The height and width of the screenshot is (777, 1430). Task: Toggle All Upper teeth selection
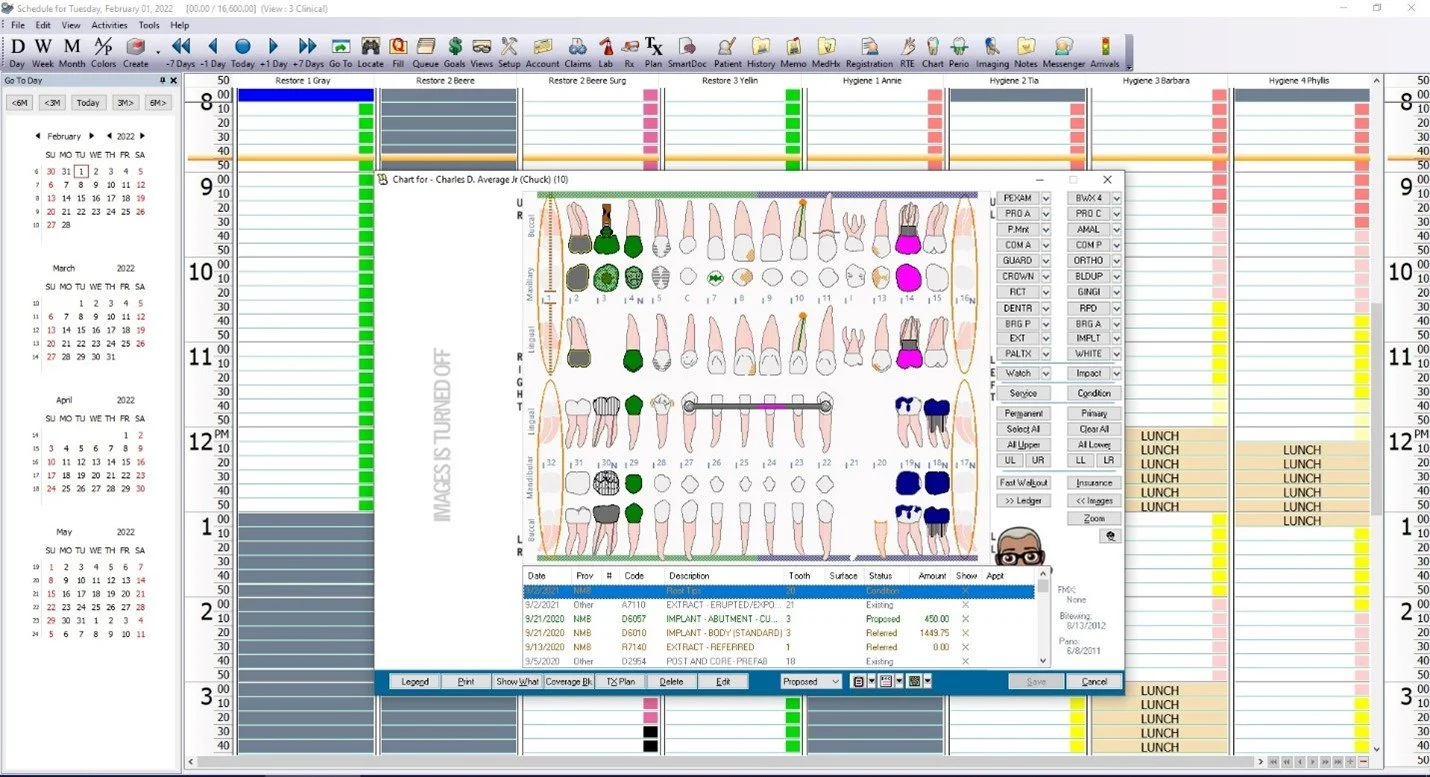(1022, 444)
